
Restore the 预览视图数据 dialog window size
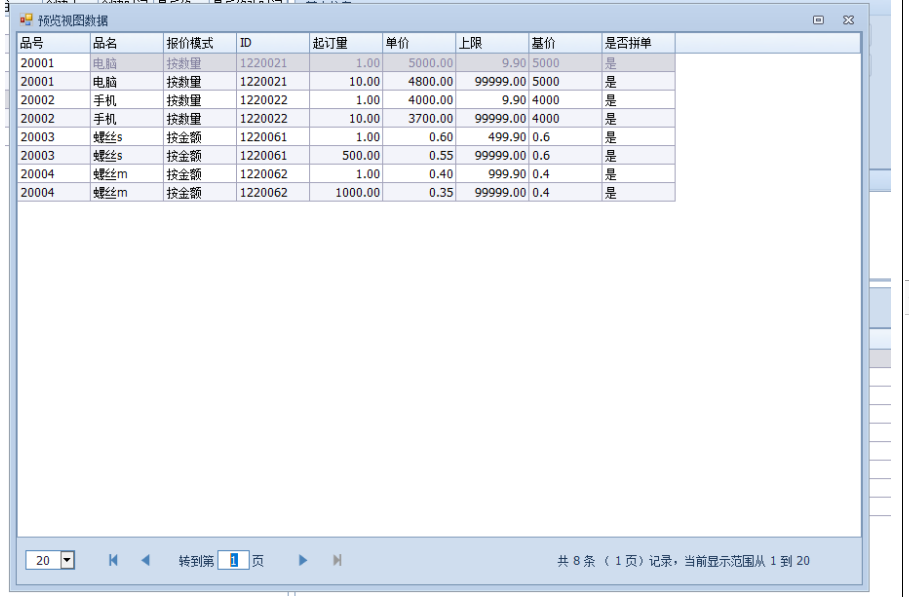pos(818,19)
